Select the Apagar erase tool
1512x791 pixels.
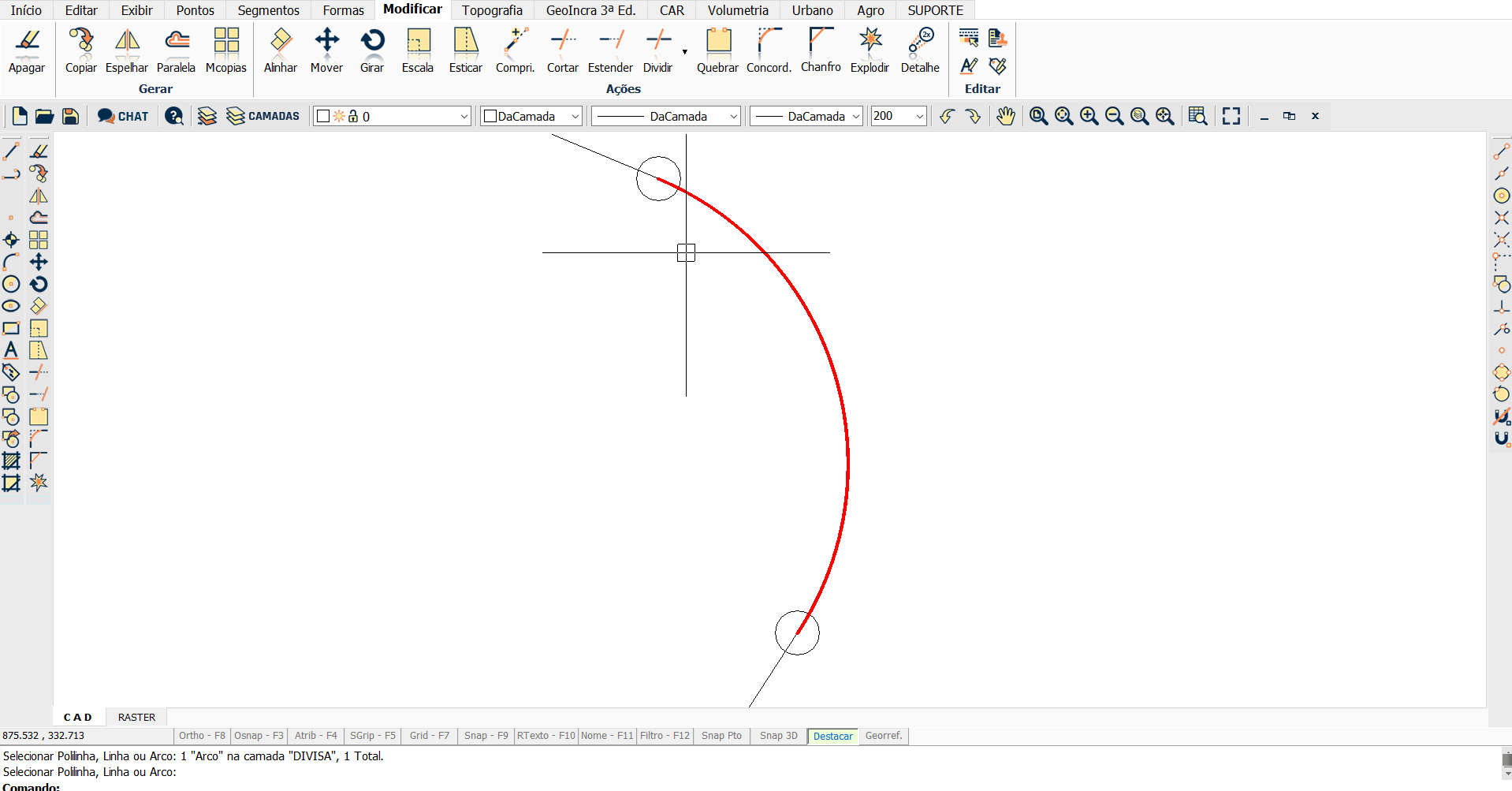click(x=27, y=50)
